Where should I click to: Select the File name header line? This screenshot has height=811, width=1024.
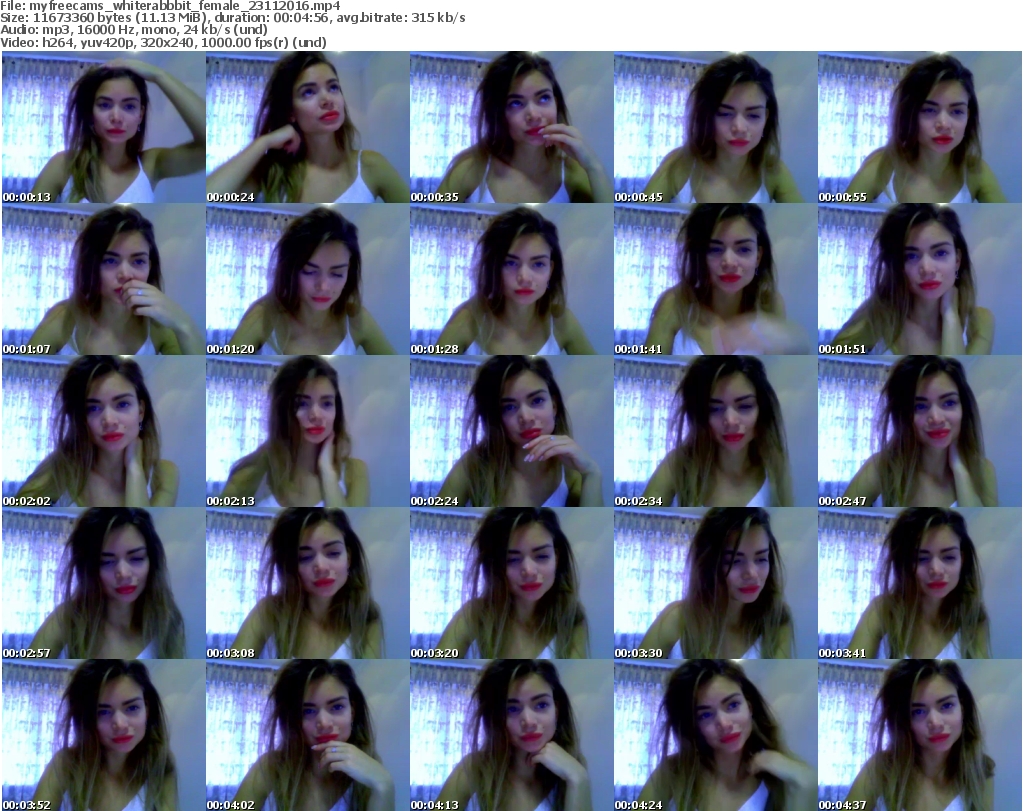point(170,6)
